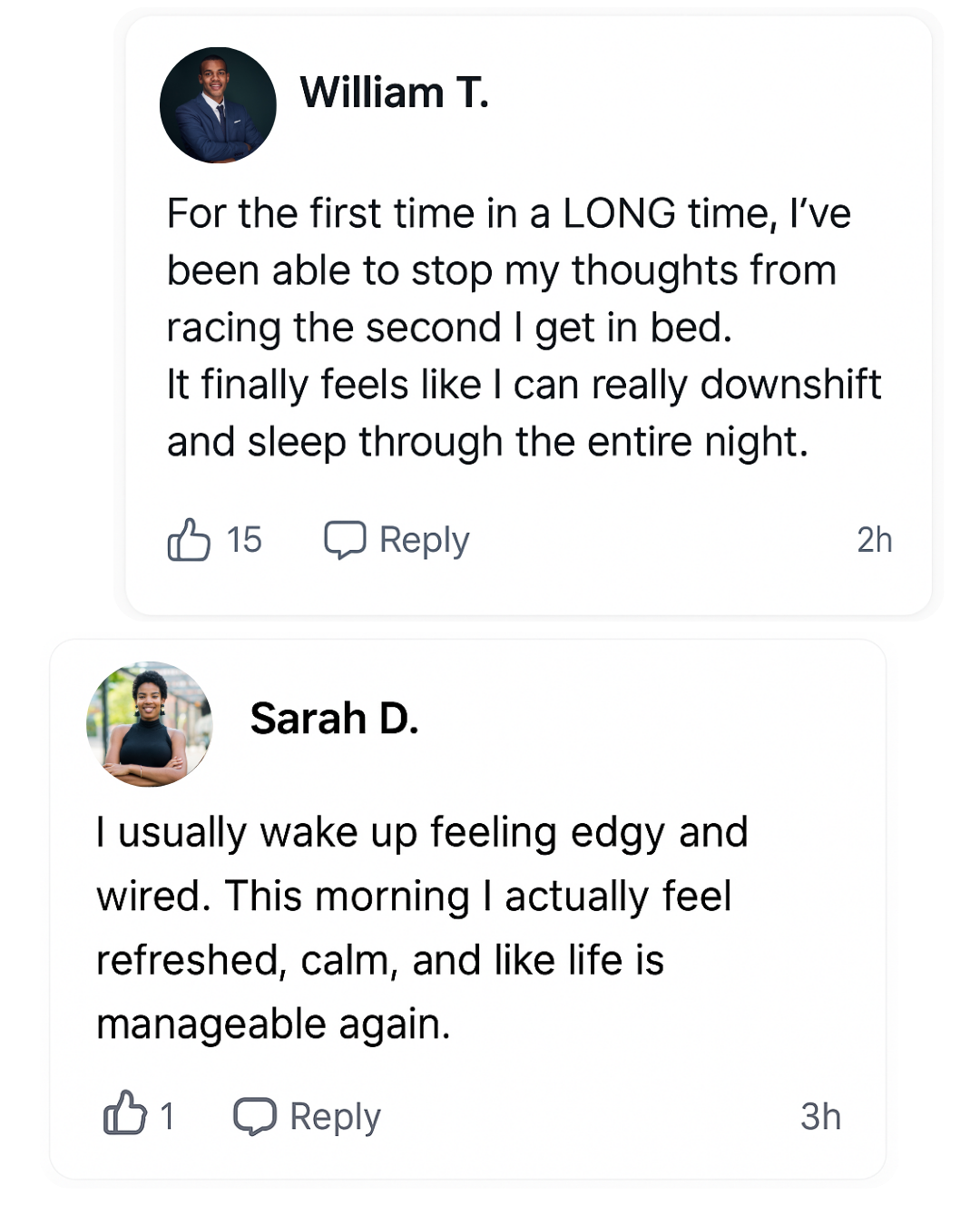Open the William T. username
980x1225 pixels.
coord(394,93)
